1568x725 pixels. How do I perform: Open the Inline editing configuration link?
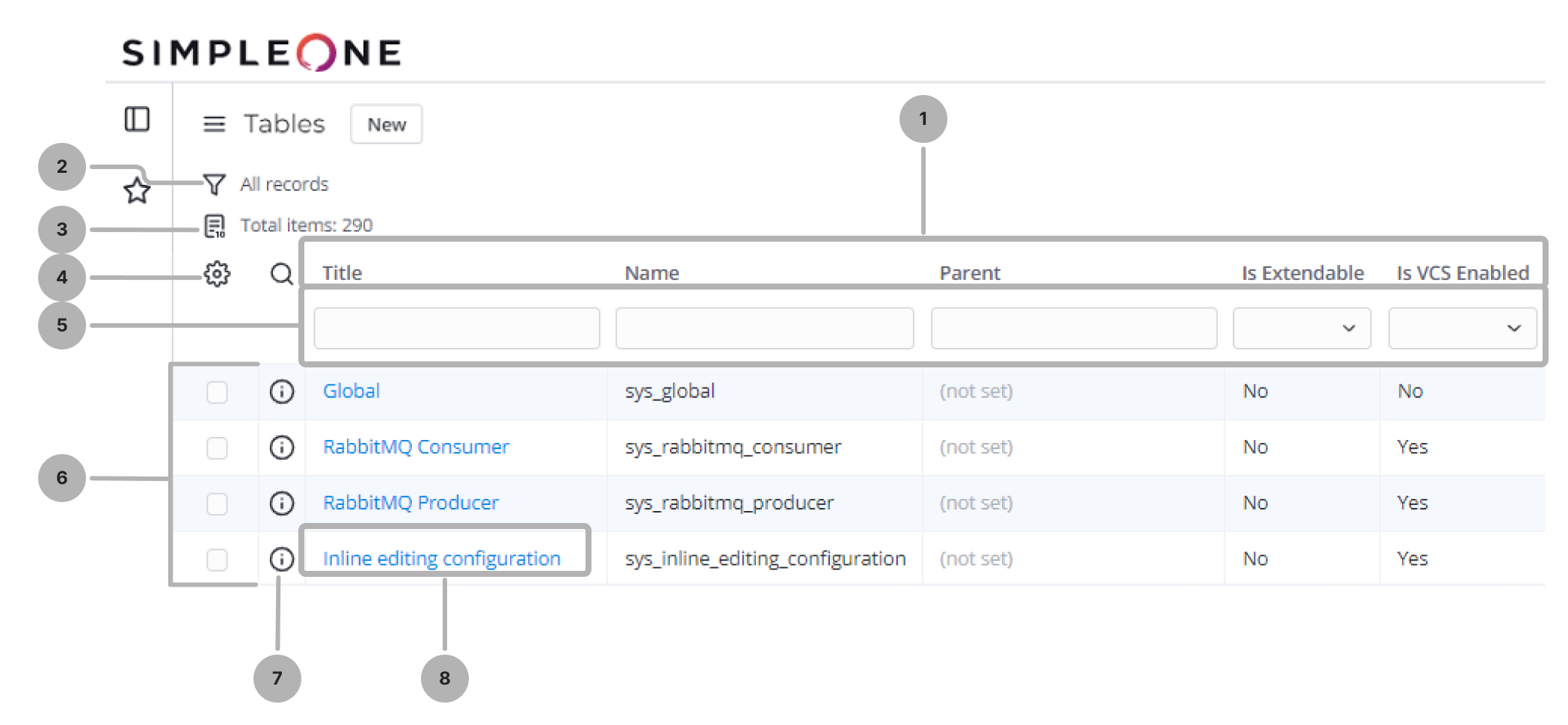point(441,558)
